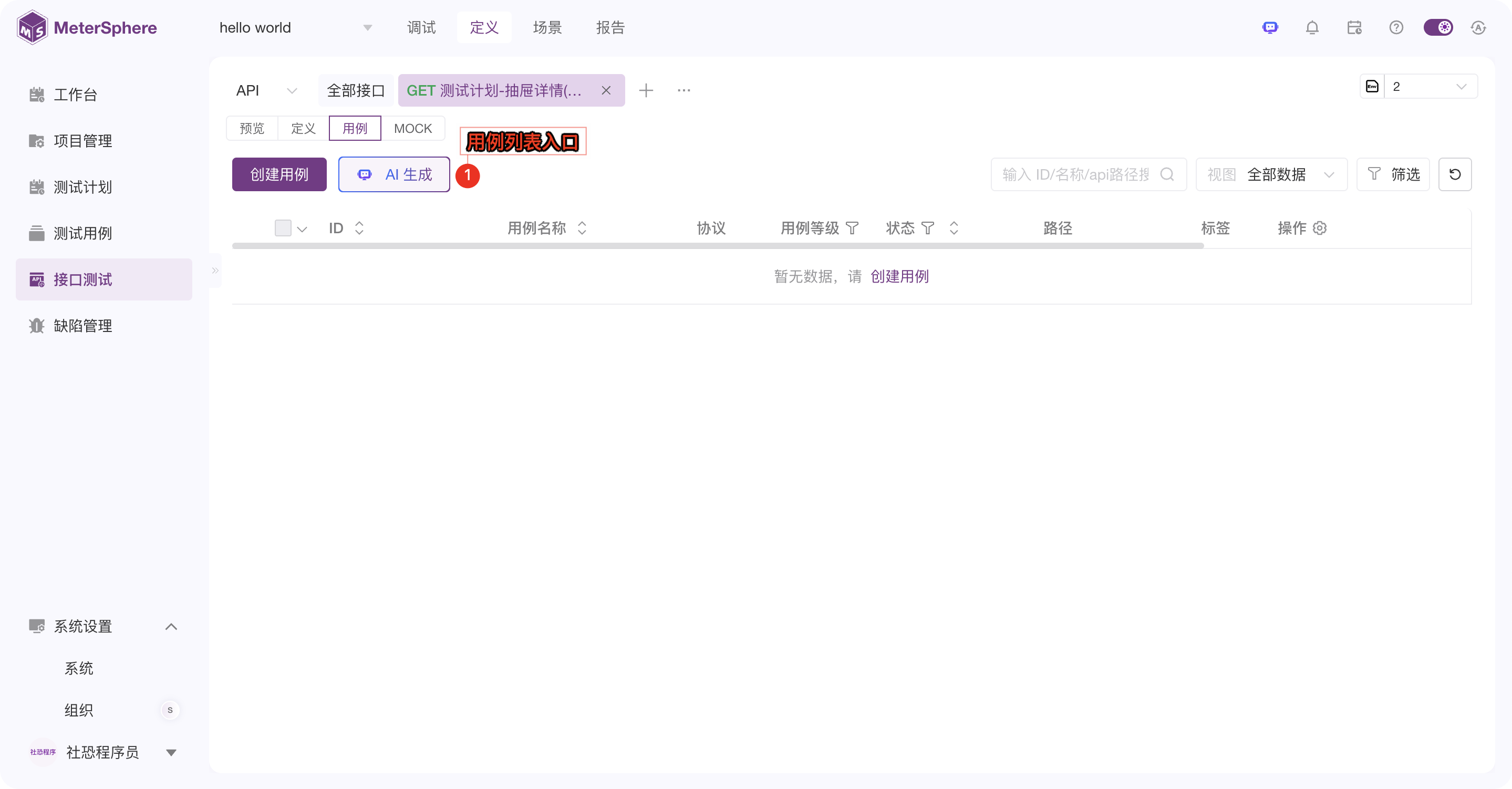
Task: Toggle the theme switch in header
Action: pos(1438,28)
